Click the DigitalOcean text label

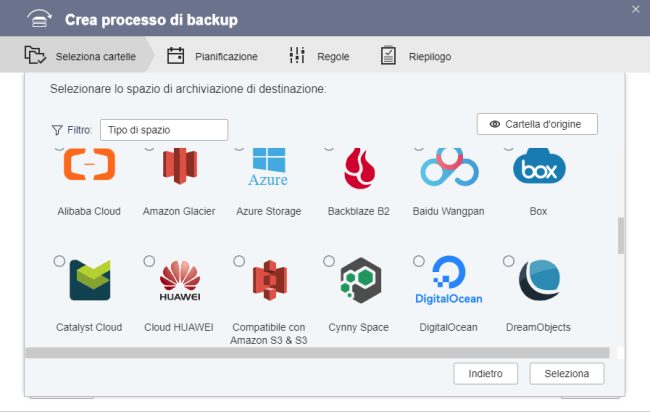tap(449, 327)
